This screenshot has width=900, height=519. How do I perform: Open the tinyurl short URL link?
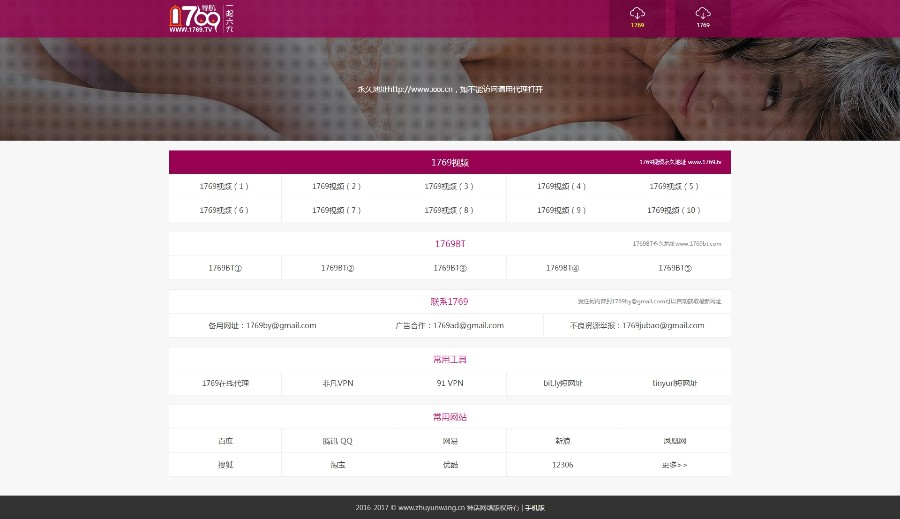point(675,383)
